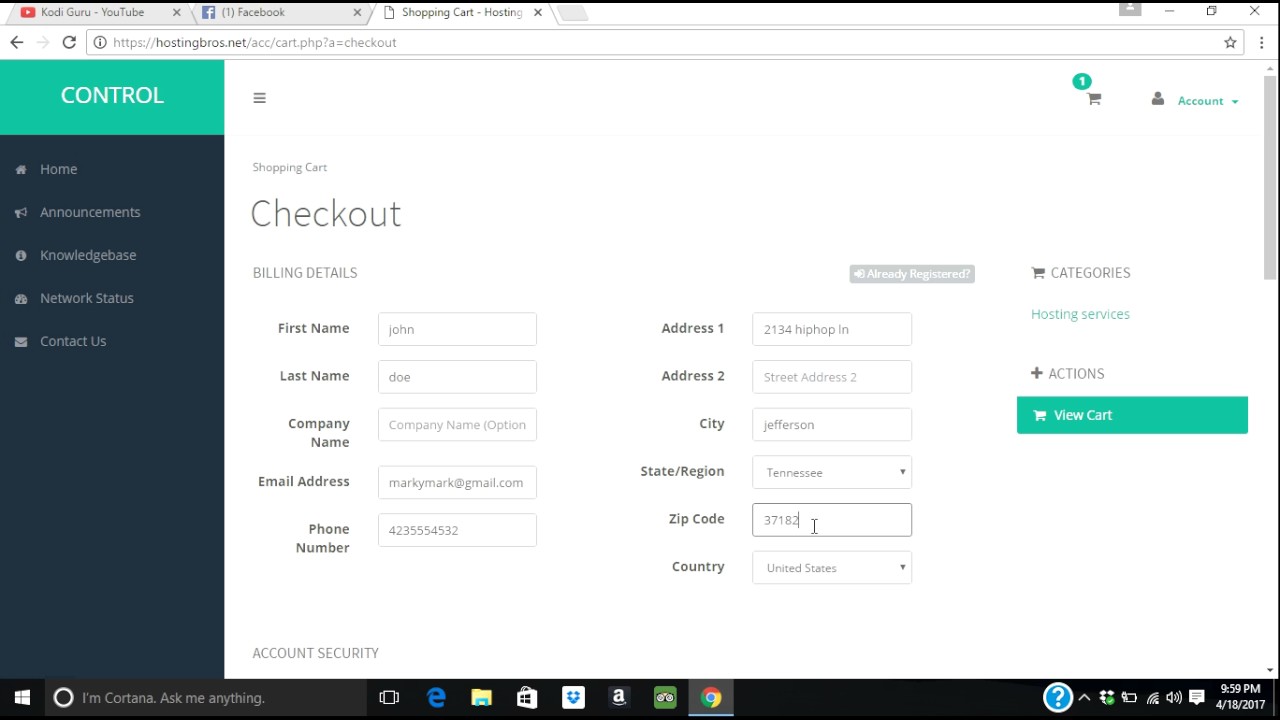Viewport: 1280px width, 720px height.
Task: Focus the Last Name field
Action: [457, 377]
